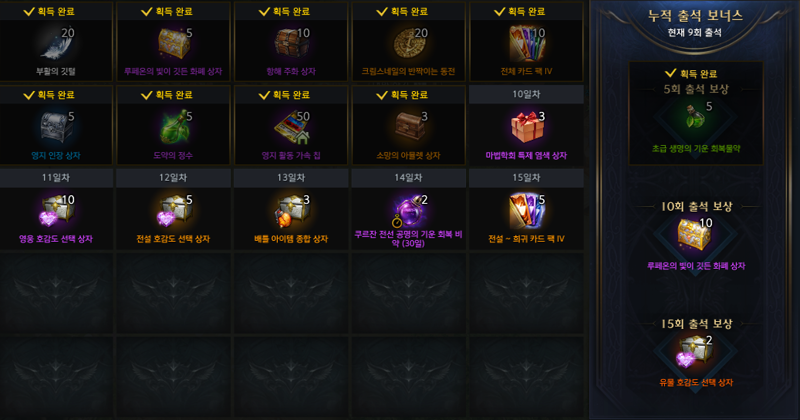This screenshot has height=420, width=800.
Task: Select the 항해 주화 상자 chest icon
Action: coord(292,43)
